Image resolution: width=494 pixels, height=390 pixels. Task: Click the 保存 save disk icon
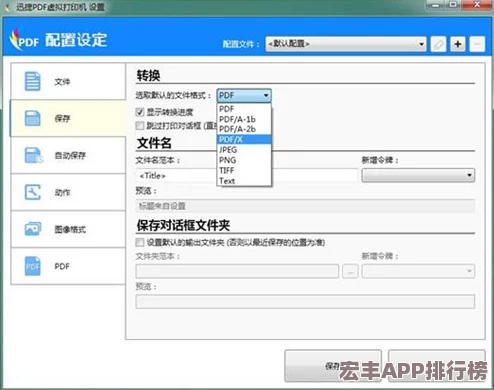33,118
